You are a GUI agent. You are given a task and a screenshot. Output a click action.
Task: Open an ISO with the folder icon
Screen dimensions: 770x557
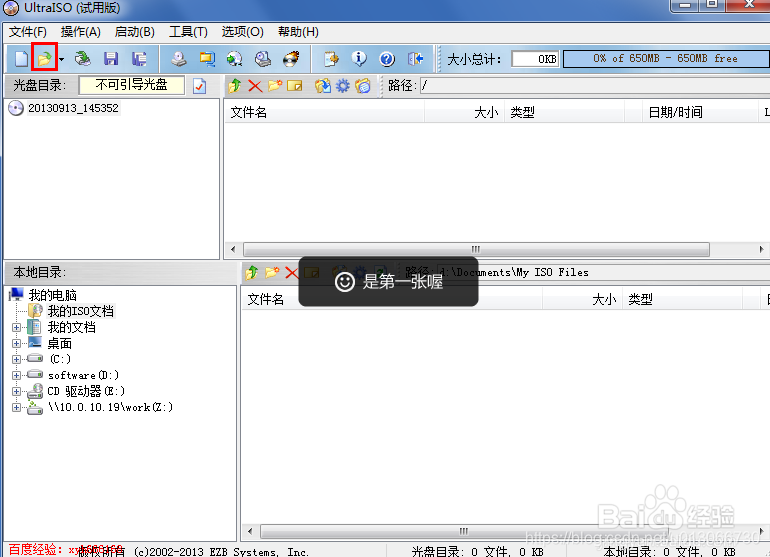point(44,59)
